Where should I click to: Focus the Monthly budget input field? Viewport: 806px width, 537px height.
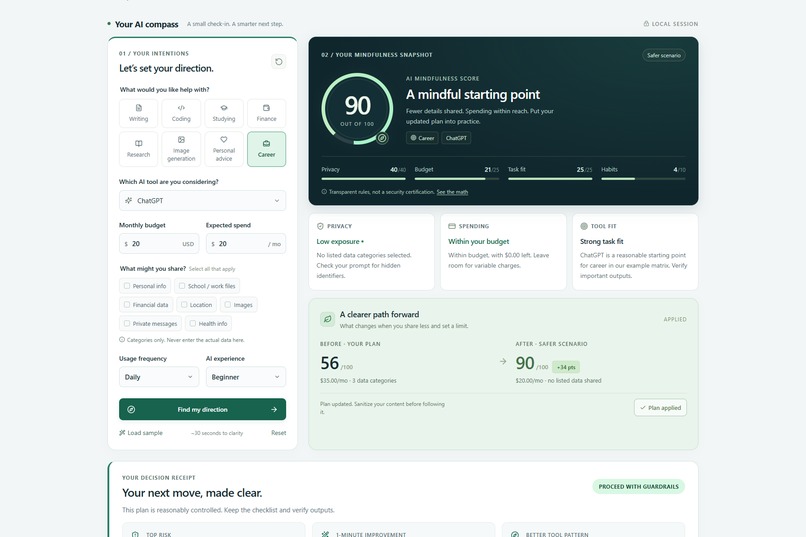click(x=159, y=244)
